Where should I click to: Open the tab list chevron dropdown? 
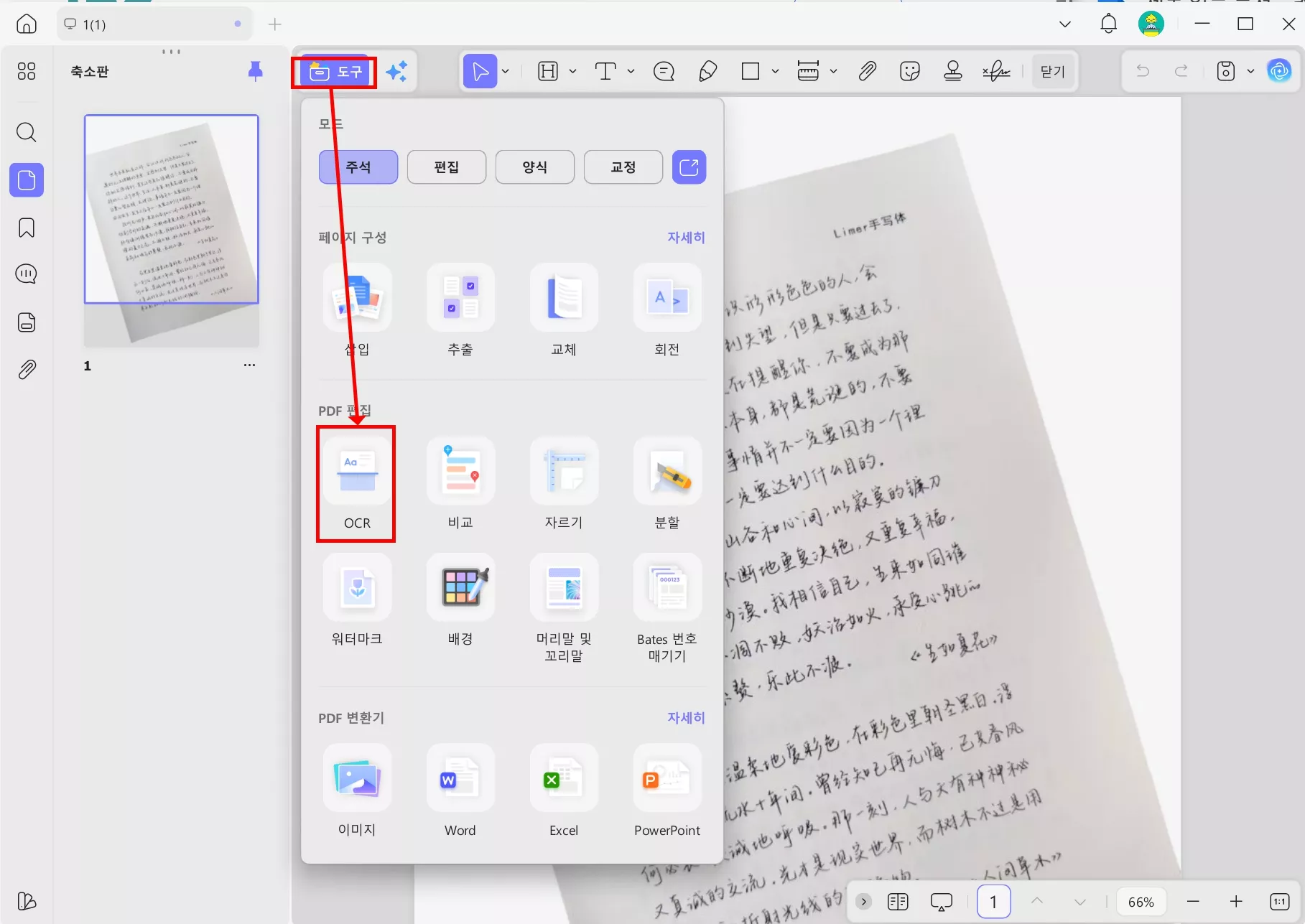[x=1065, y=24]
